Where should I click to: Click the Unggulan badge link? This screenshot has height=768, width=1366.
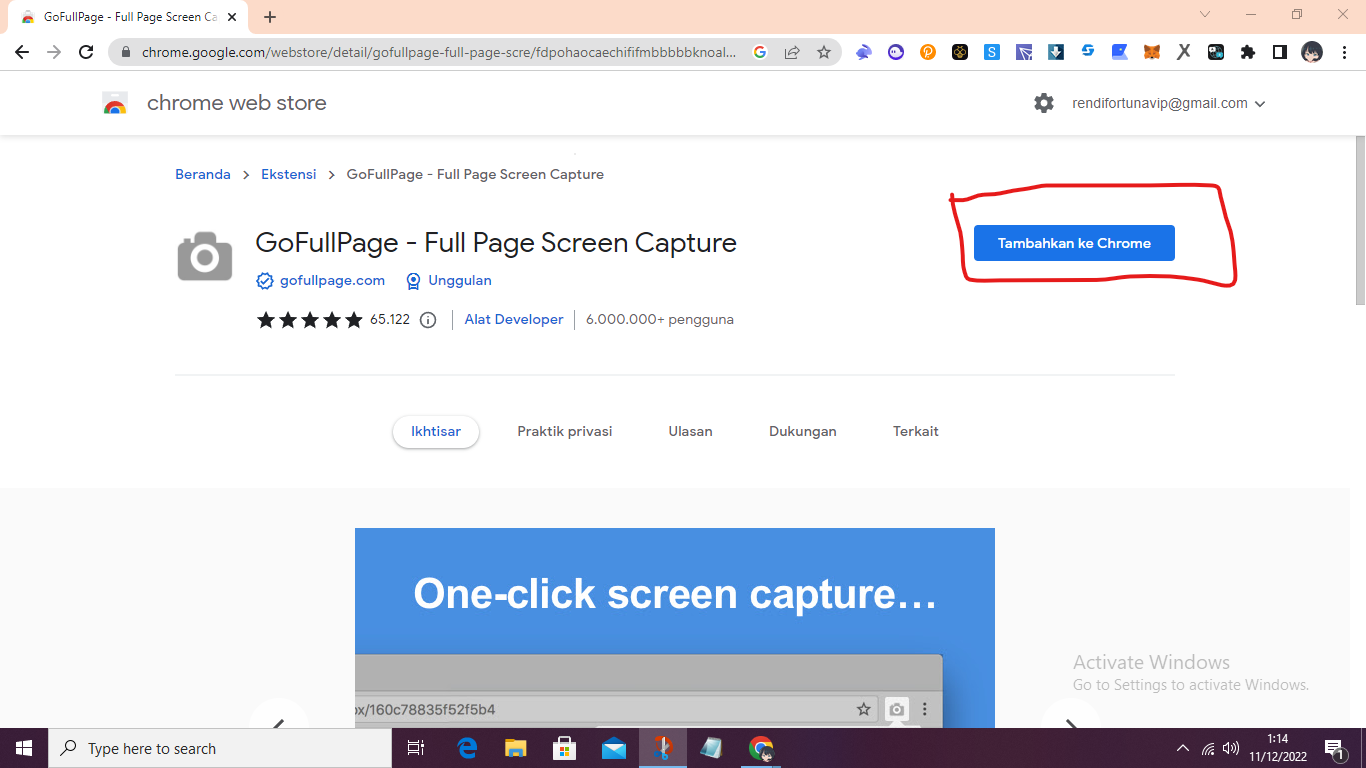click(460, 281)
